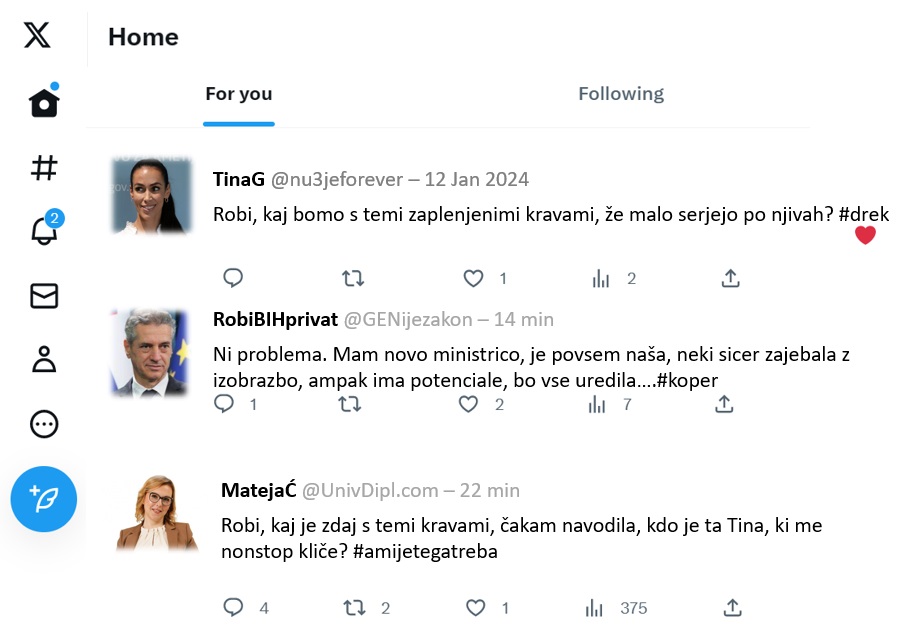The width and height of the screenshot is (913, 641).
Task: Reply to TinaG's post
Action: point(233,278)
